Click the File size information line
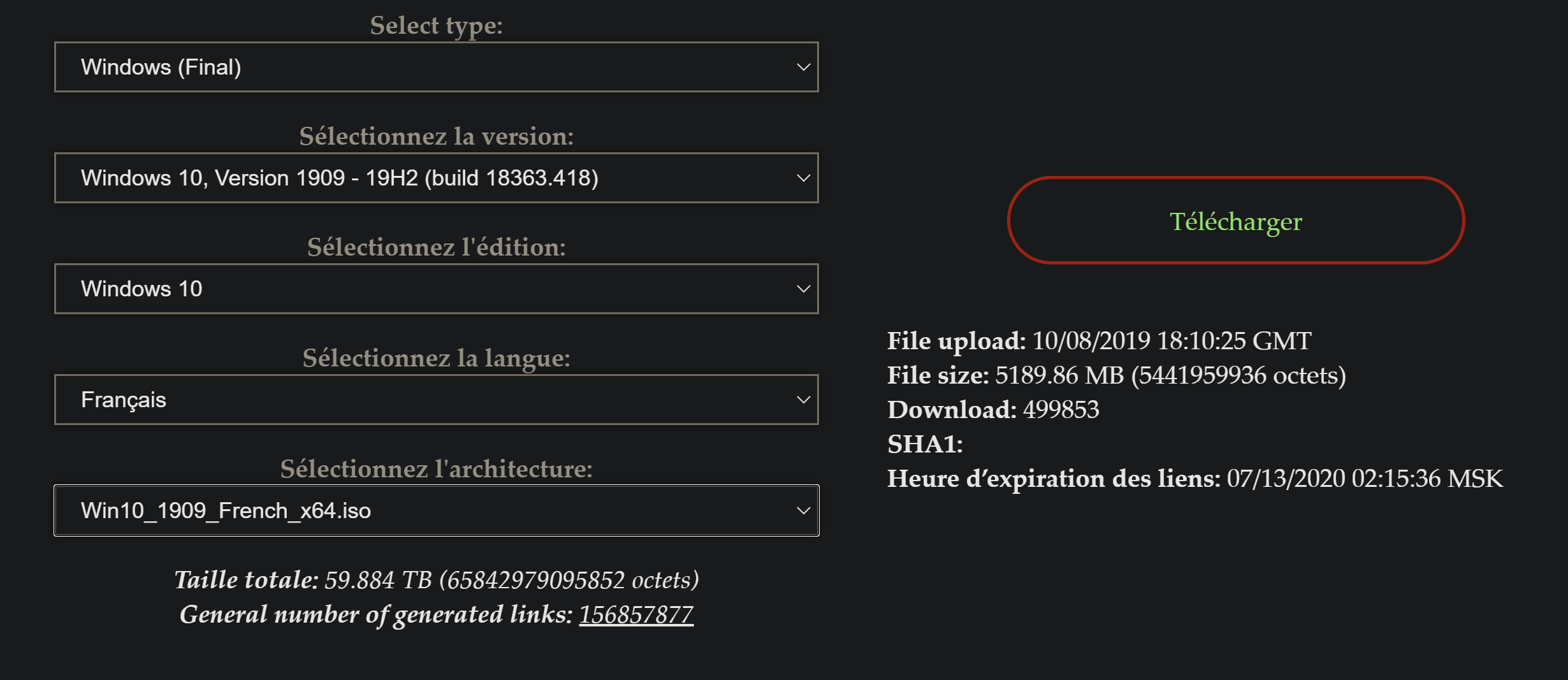Screen dimensions: 1568x680 click(1117, 375)
